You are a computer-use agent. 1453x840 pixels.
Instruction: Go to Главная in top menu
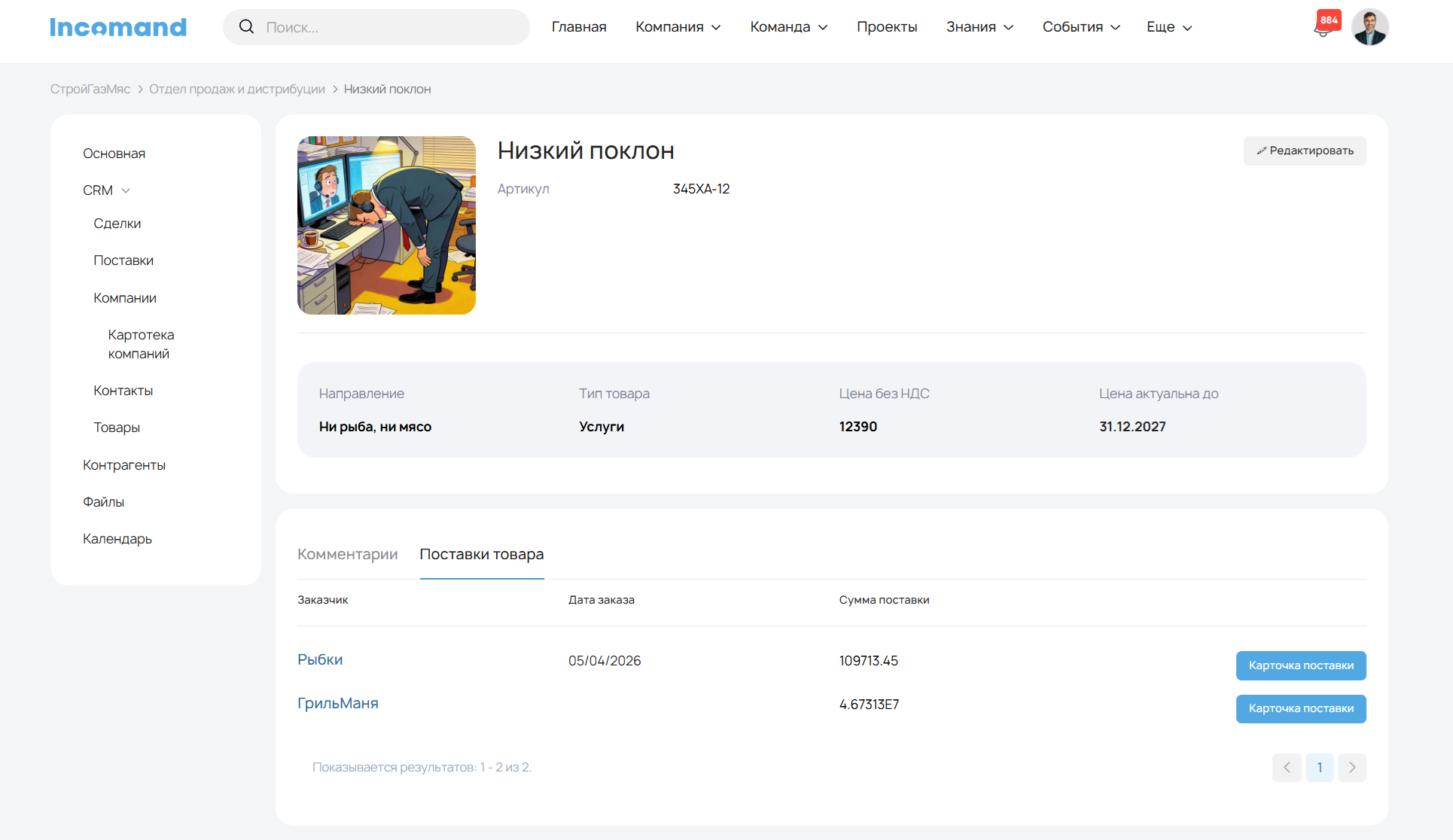pyautogui.click(x=579, y=27)
